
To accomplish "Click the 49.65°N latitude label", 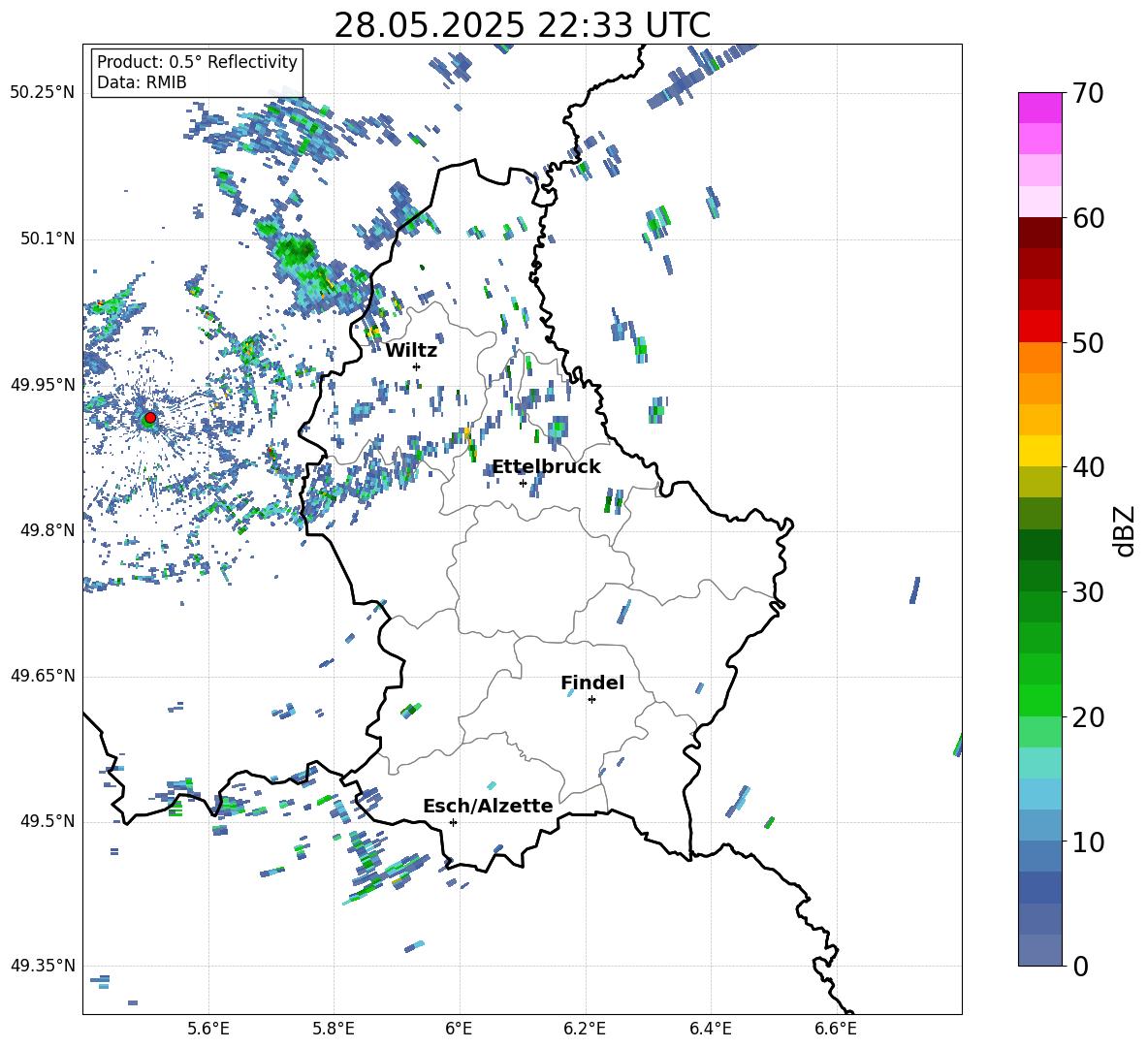I will (x=43, y=676).
